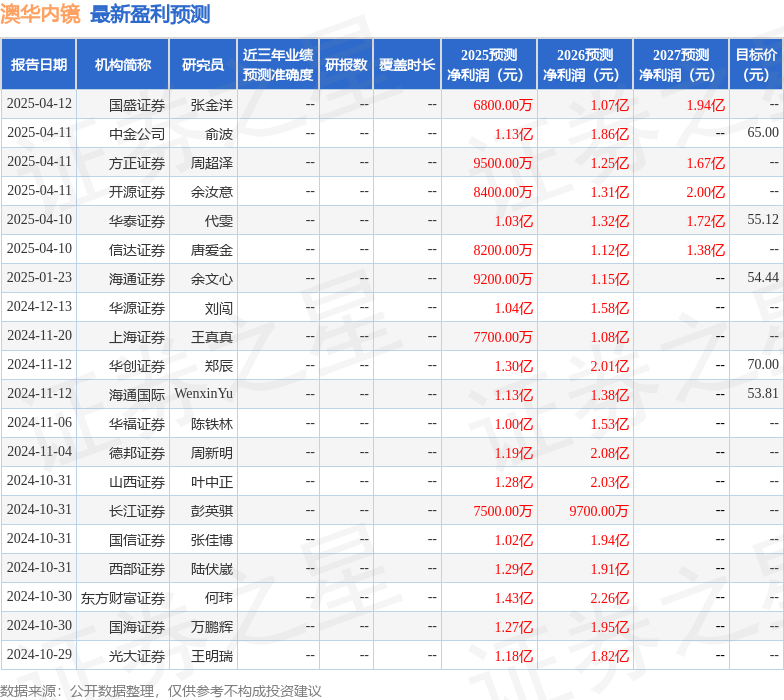Viewport: 784px width, 700px height.
Task: Select 长江证券's 9700.00万 forecast value
Action: [599, 510]
